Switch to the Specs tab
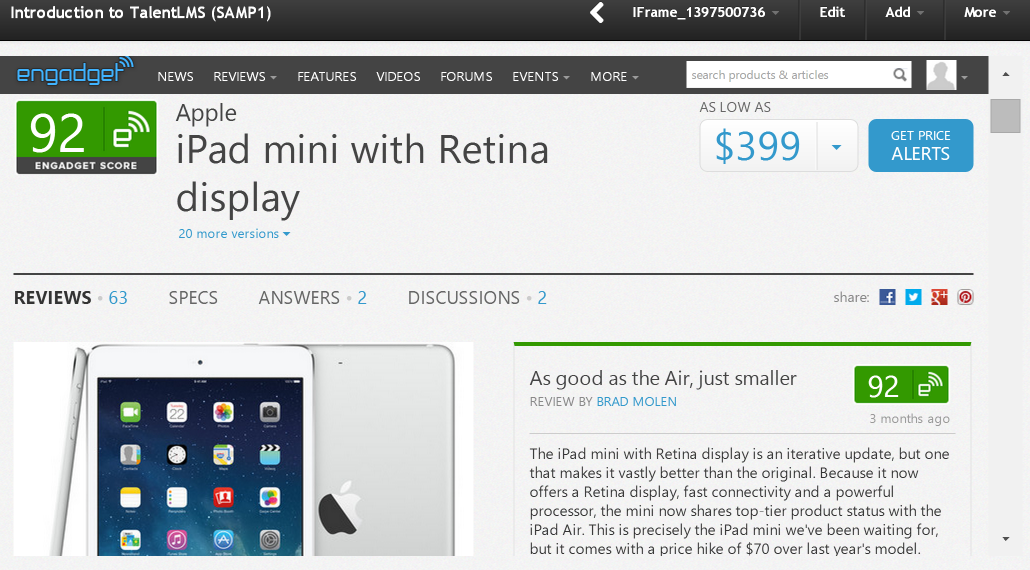The width and height of the screenshot is (1030, 570). [x=193, y=298]
